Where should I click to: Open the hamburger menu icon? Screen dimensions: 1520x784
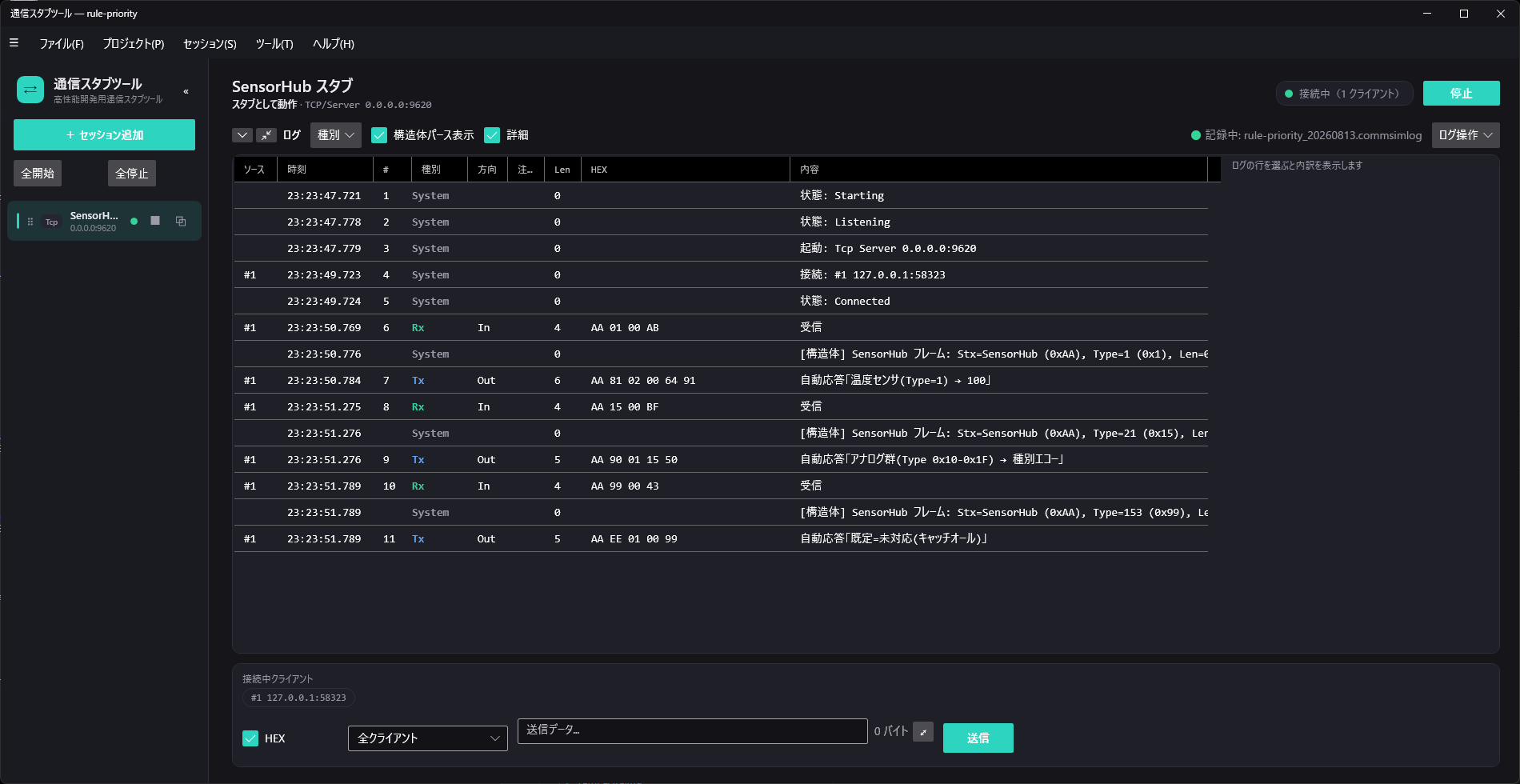(x=14, y=43)
